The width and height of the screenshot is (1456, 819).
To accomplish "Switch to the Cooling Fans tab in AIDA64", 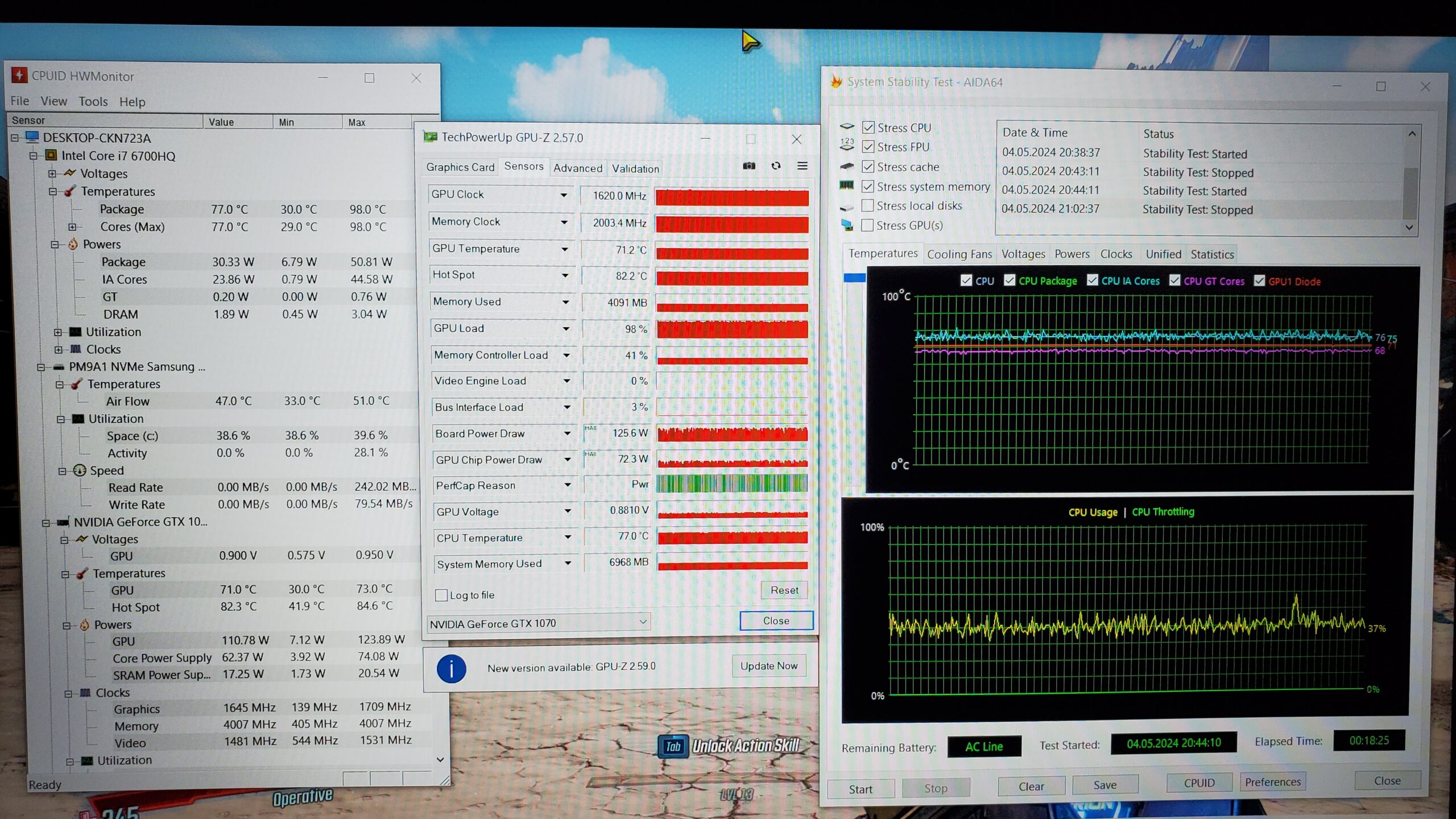I will (x=959, y=254).
